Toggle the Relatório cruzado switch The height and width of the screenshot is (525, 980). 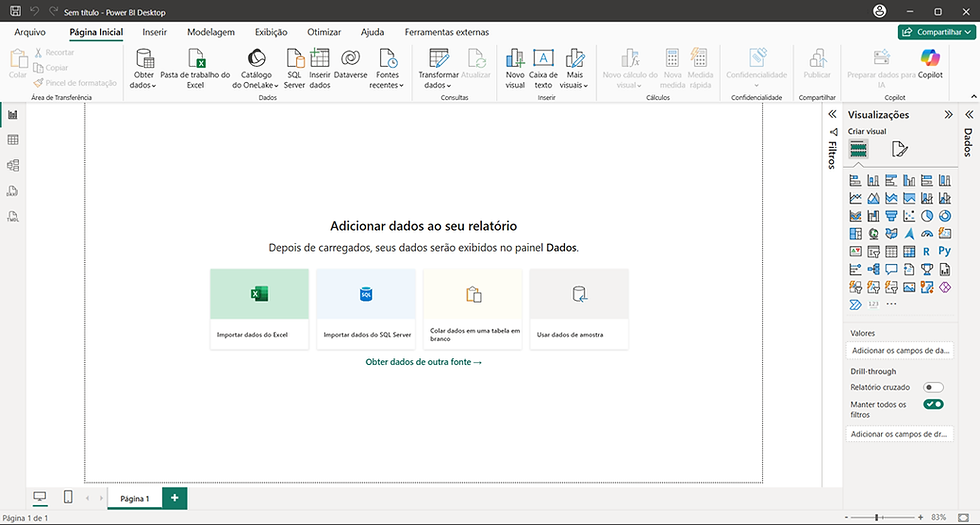933,388
